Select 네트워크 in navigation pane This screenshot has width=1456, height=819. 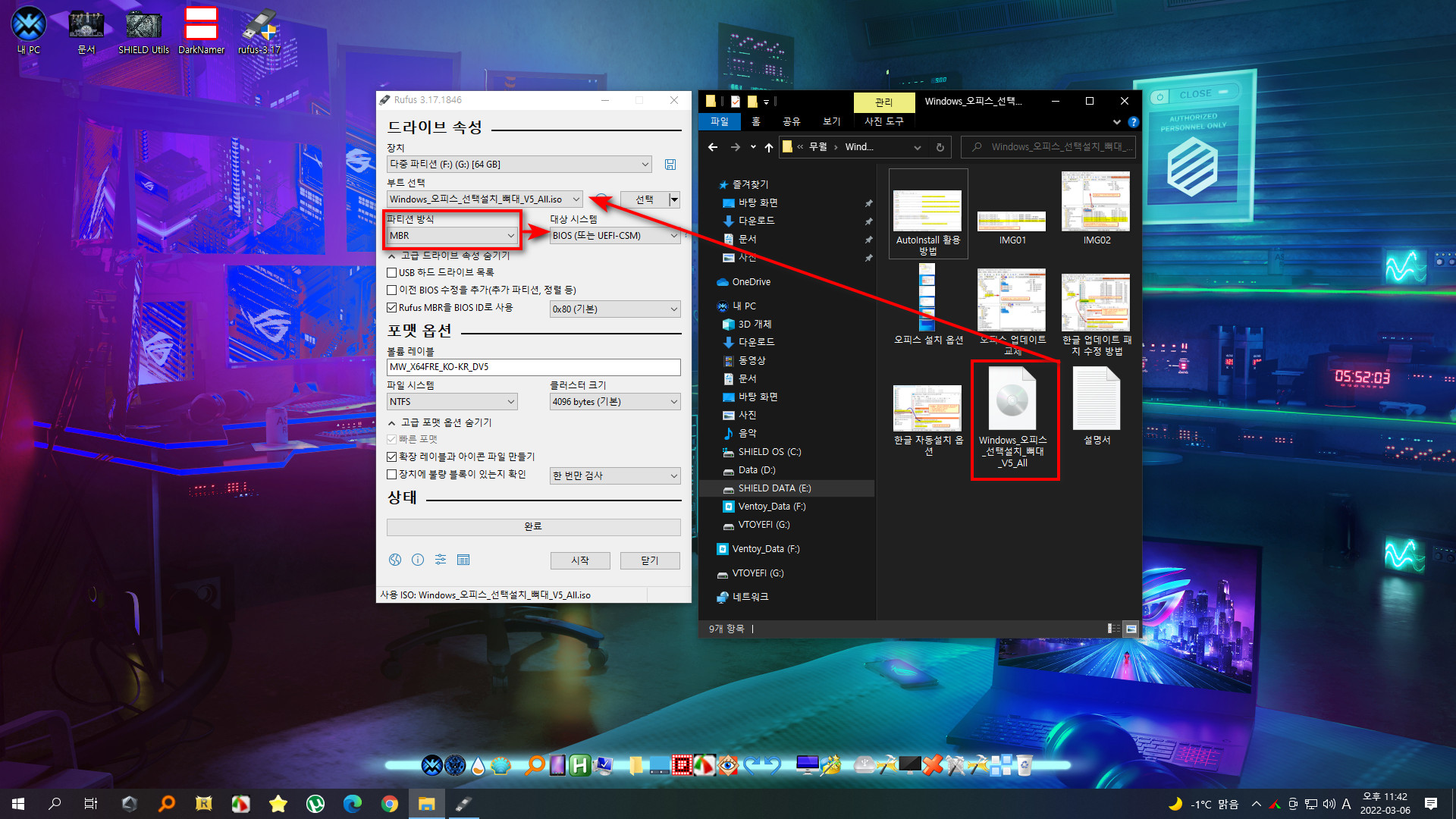tap(750, 597)
